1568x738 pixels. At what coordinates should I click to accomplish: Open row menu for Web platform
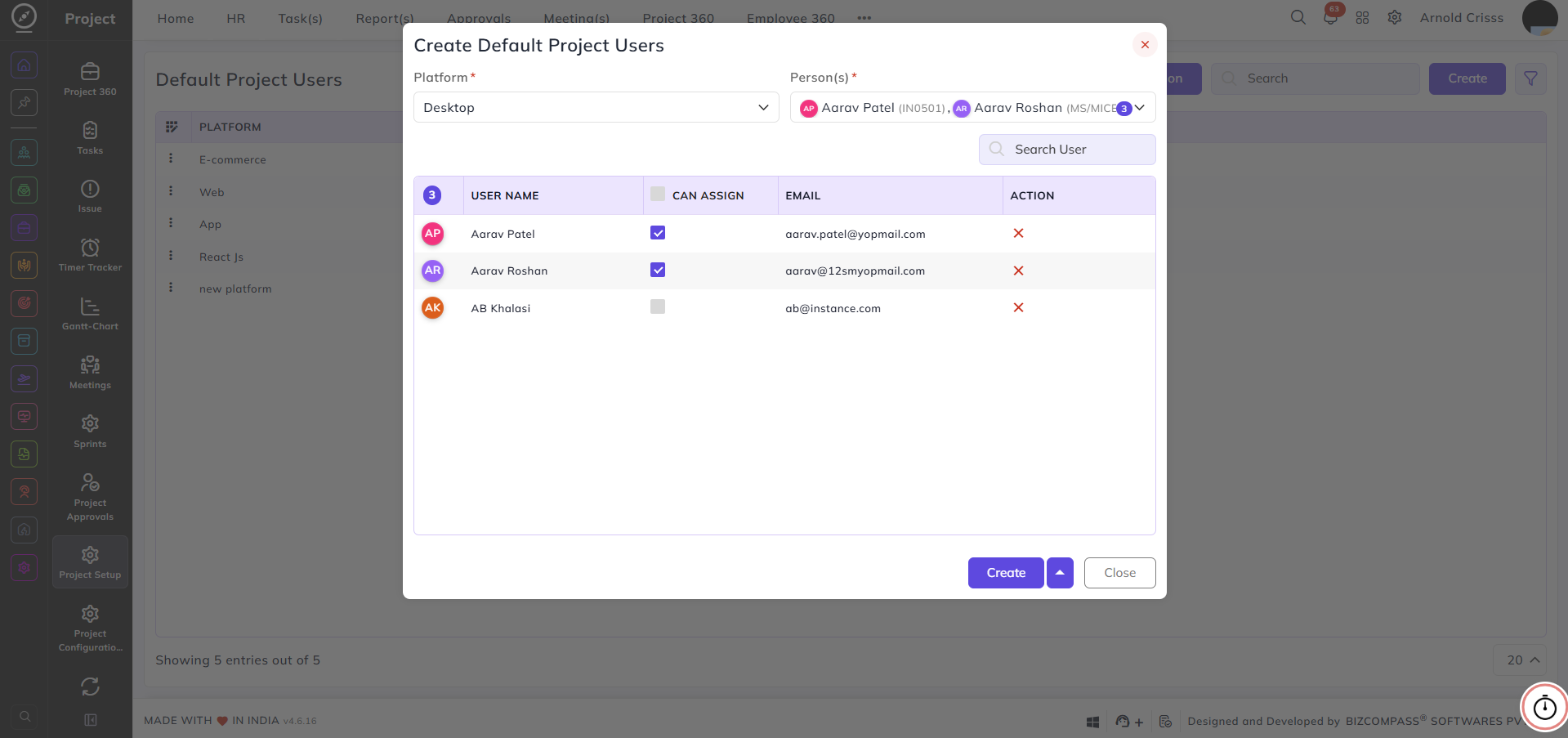[171, 190]
